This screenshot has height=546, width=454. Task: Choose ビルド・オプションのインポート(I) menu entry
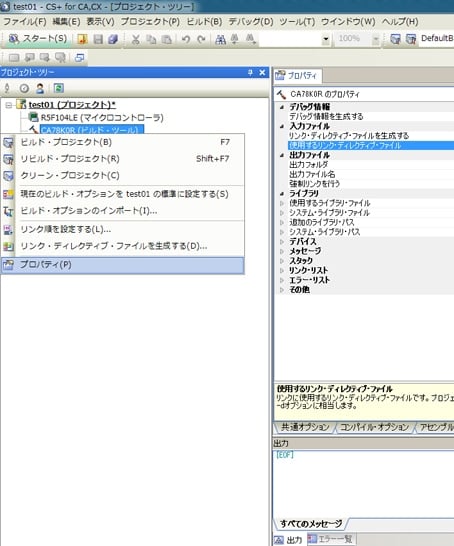[123, 211]
